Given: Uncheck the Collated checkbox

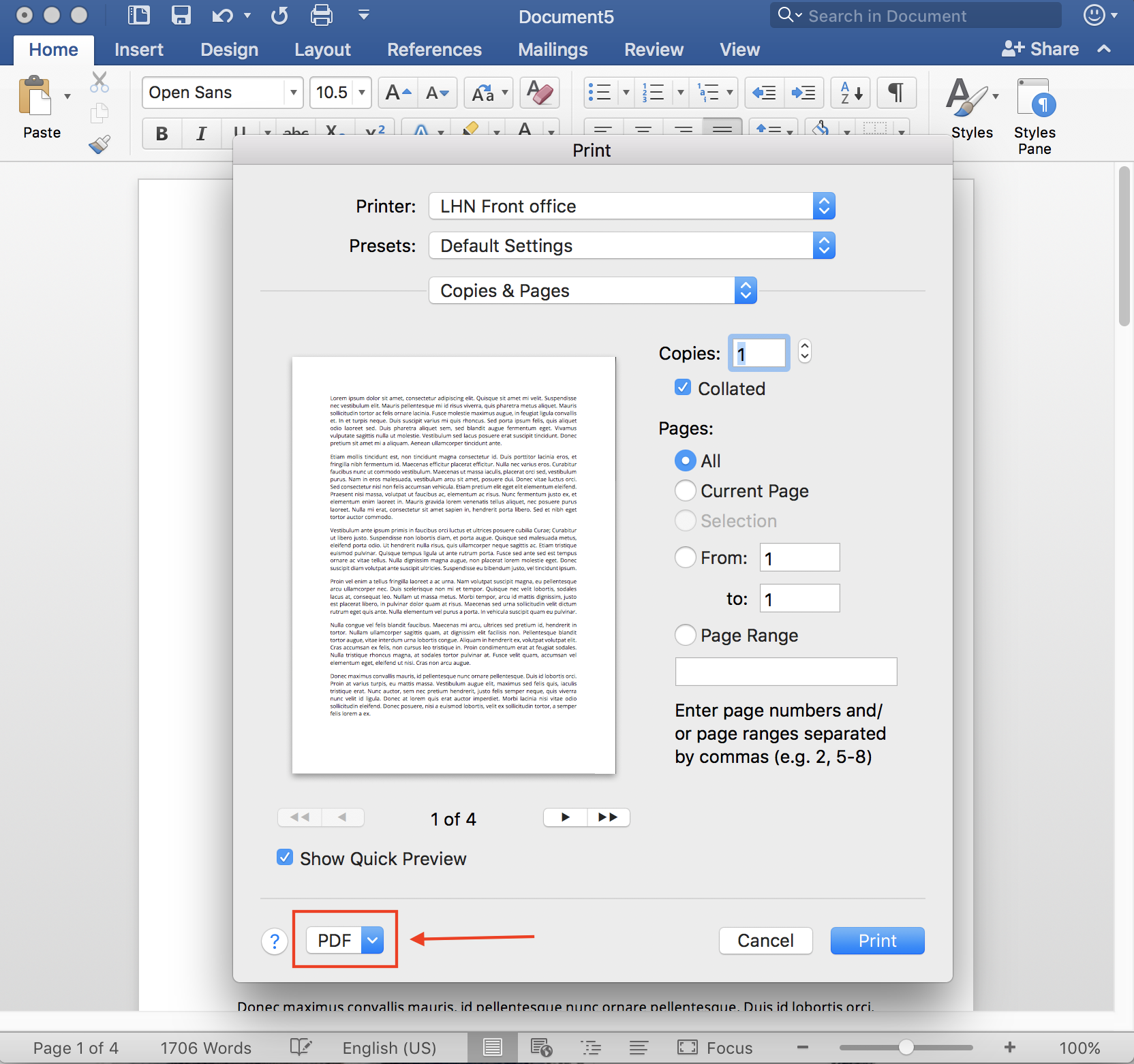Looking at the screenshot, I should point(683,388).
